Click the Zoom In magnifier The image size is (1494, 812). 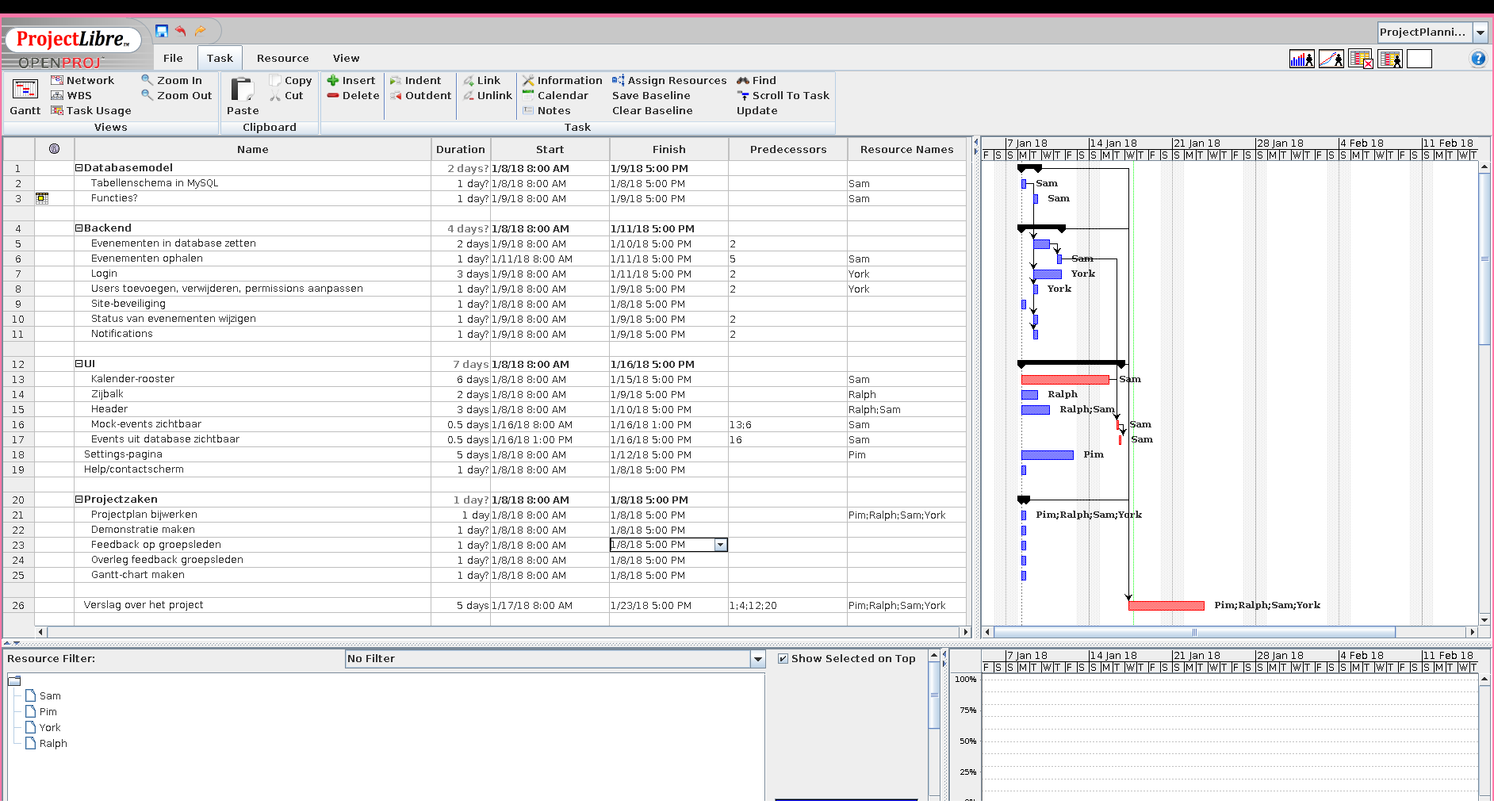pyautogui.click(x=147, y=80)
